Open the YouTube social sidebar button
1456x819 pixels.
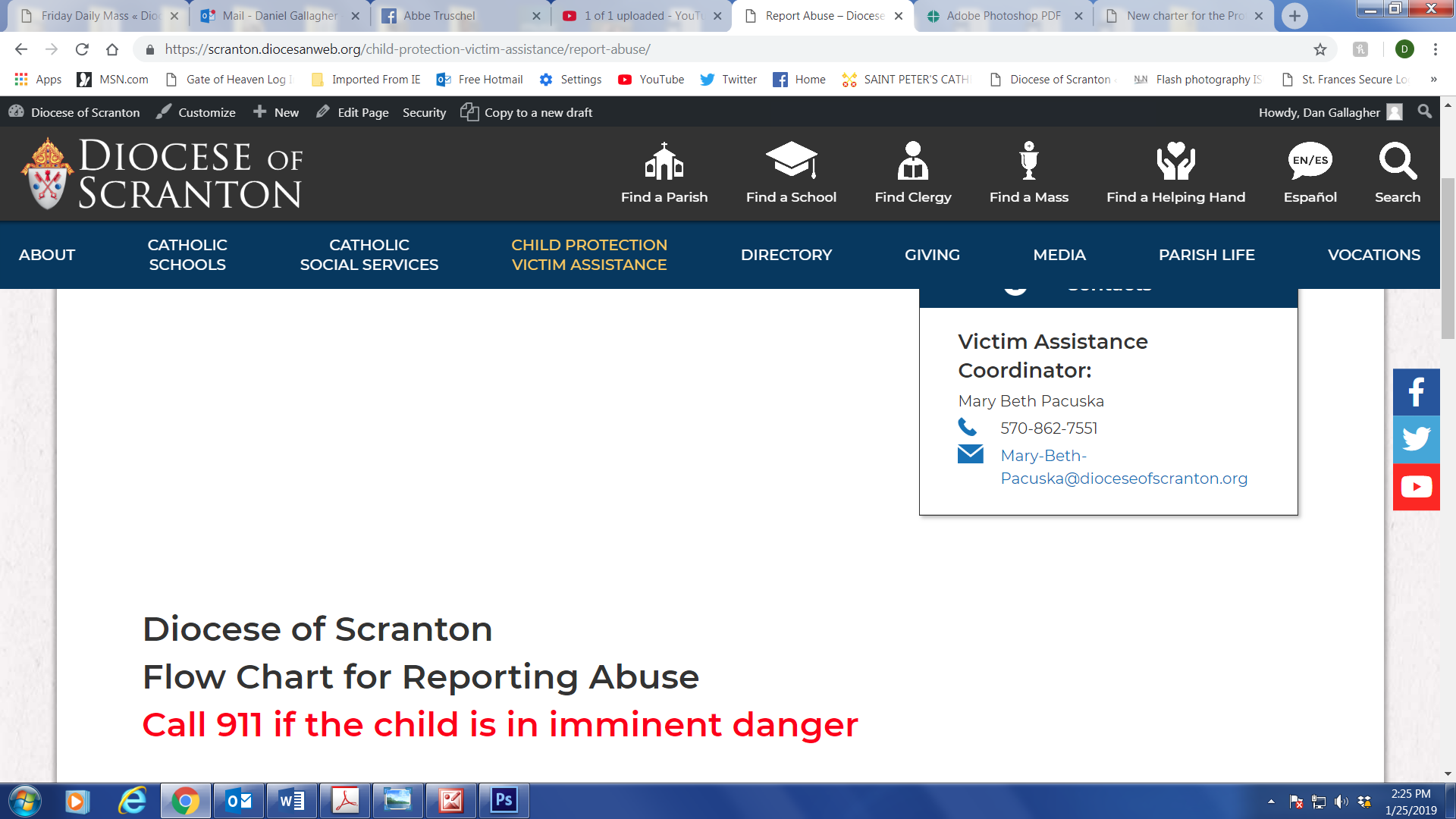[1416, 487]
